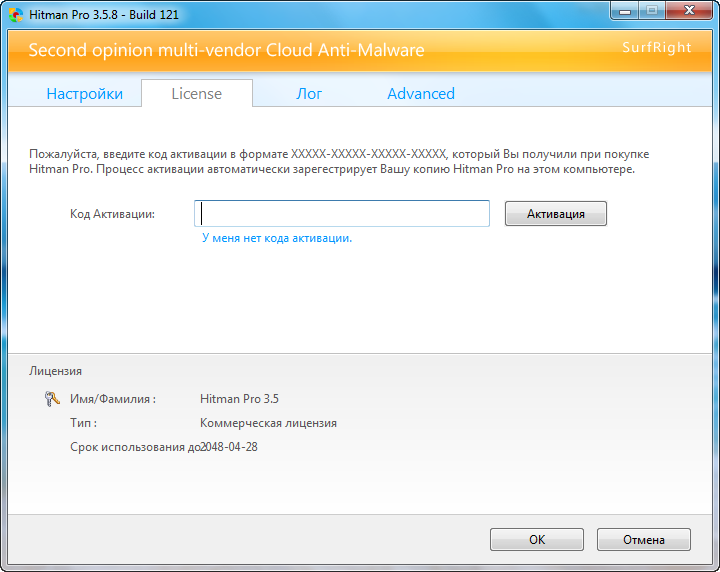Image resolution: width=720 pixels, height=572 pixels.
Task: Close the Hitman Pro window
Action: tap(689, 11)
